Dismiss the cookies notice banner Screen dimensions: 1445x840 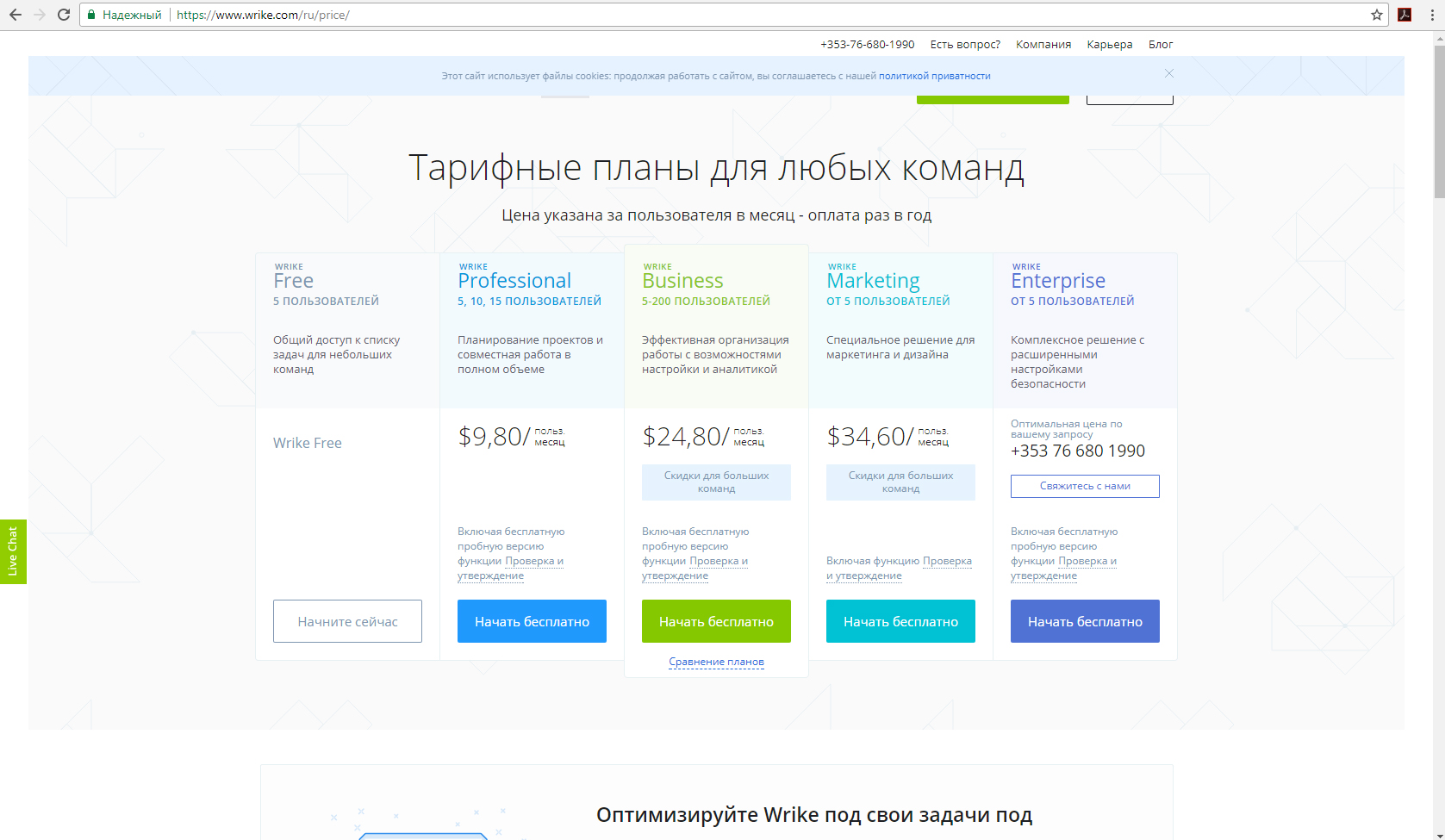pyautogui.click(x=1169, y=73)
